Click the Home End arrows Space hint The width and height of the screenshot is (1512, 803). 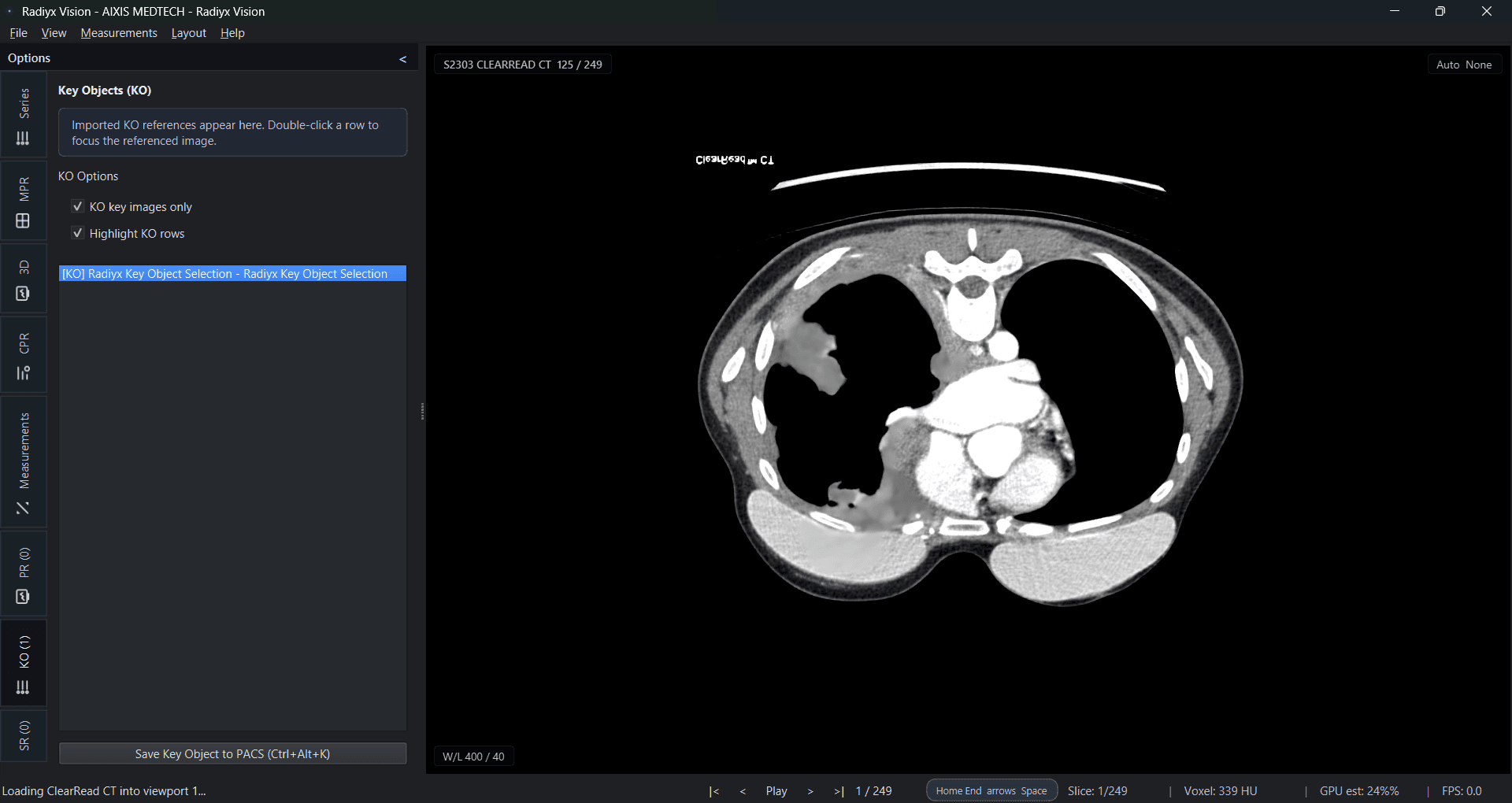click(x=991, y=790)
